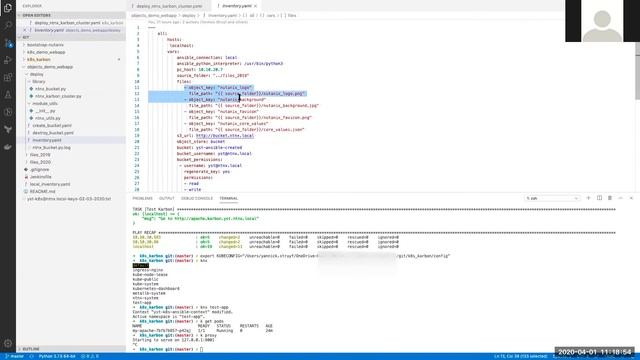Viewport: 640px width, 360px height.
Task: Click the objects_demo_webapp breadcrumb segment
Action: pos(154,16)
